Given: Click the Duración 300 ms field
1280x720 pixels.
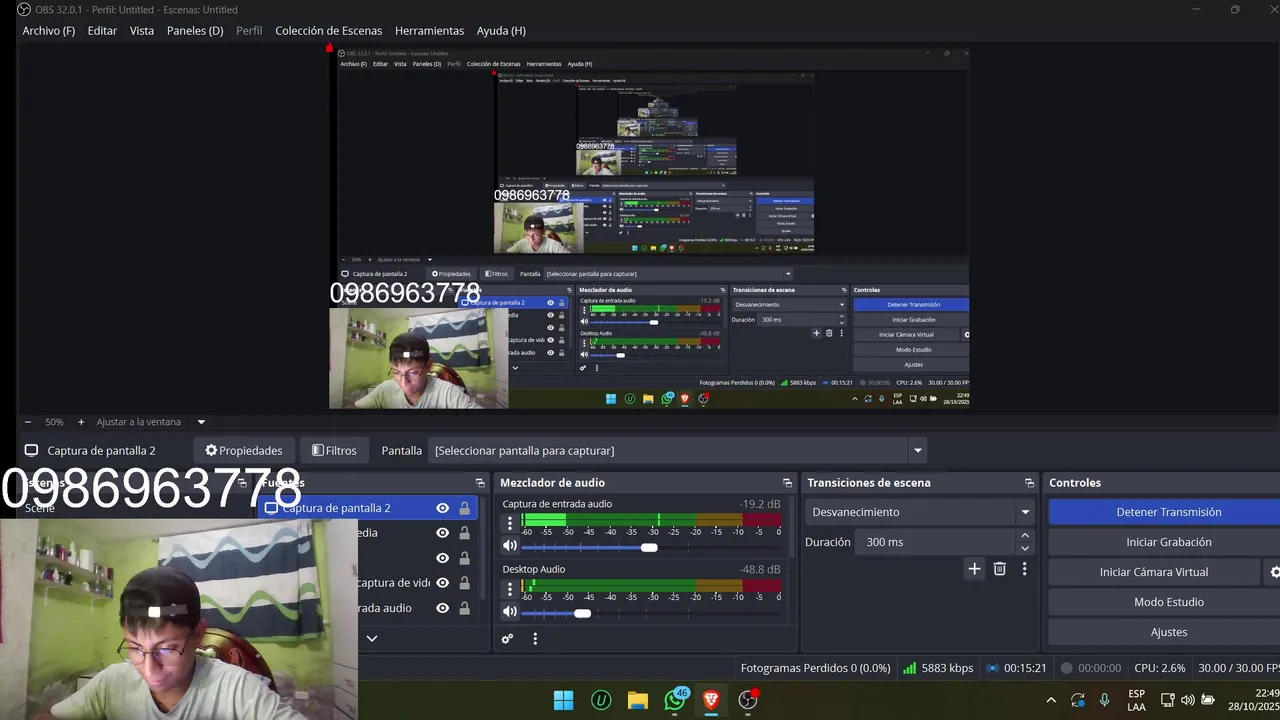Looking at the screenshot, I should tap(945, 542).
